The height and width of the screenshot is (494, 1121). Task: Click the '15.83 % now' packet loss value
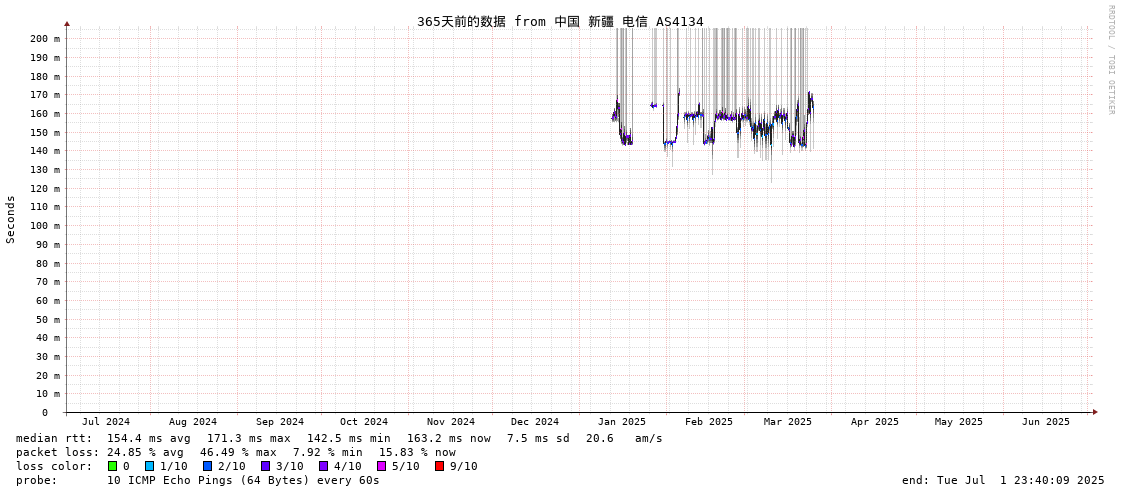coord(417,453)
